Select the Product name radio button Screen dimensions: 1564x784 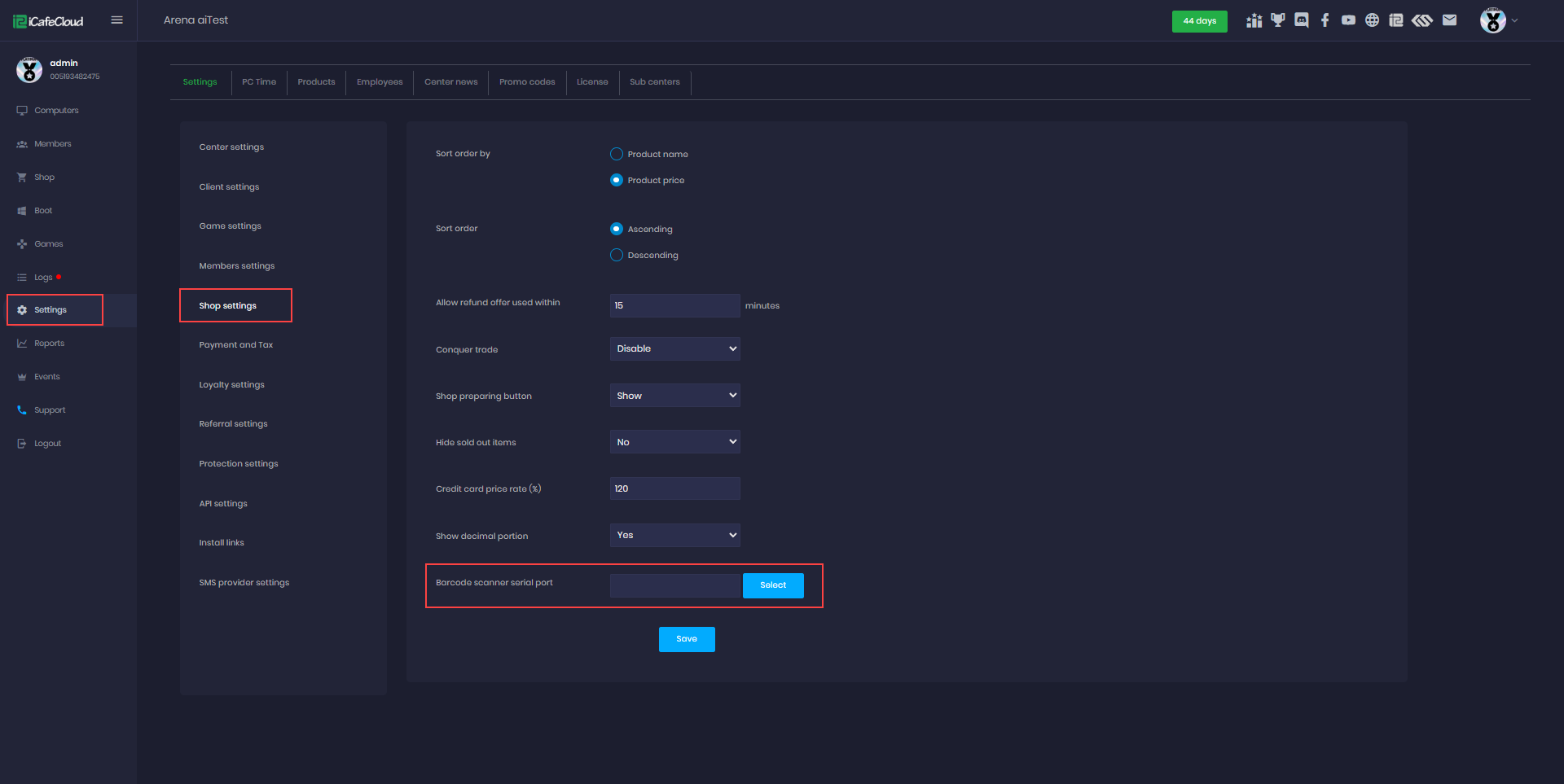tap(617, 154)
